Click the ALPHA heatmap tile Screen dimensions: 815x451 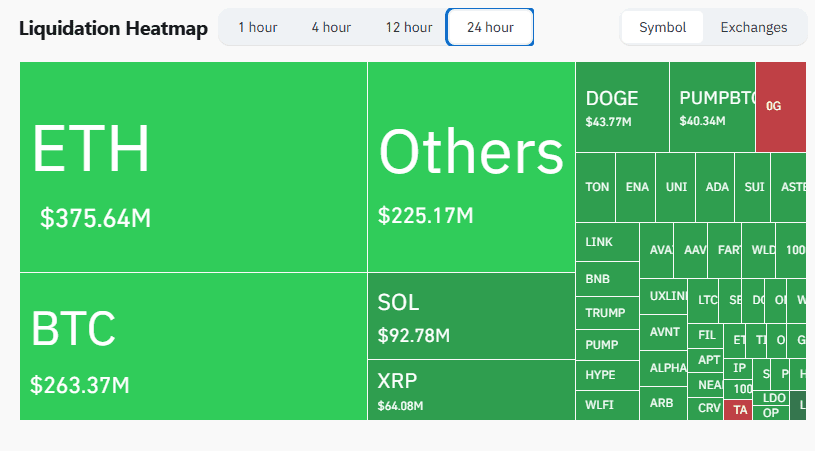[x=664, y=368]
